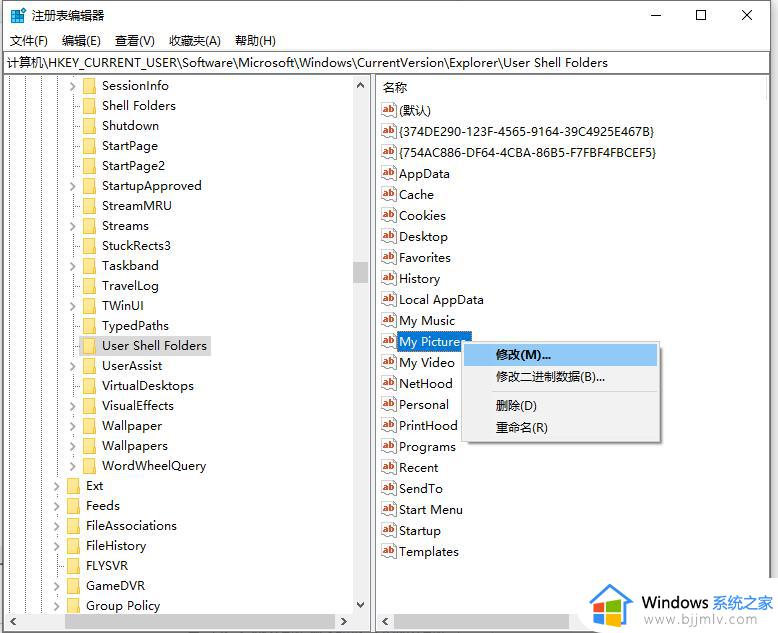Expand the SessionInfo tree node

point(73,86)
